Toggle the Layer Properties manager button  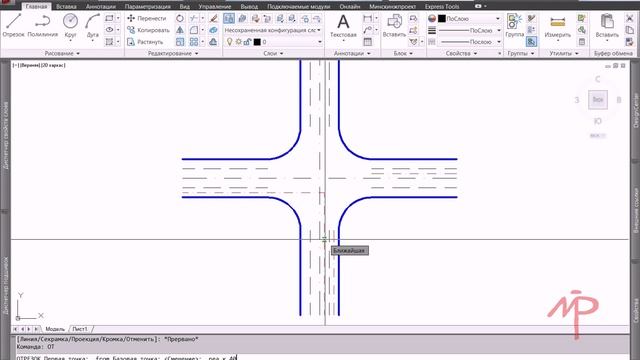pos(229,18)
